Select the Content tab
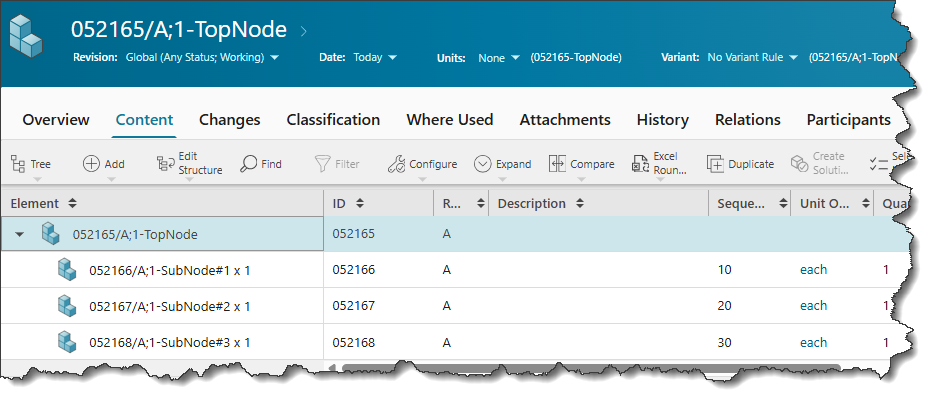This screenshot has height=404, width=937. tap(144, 120)
